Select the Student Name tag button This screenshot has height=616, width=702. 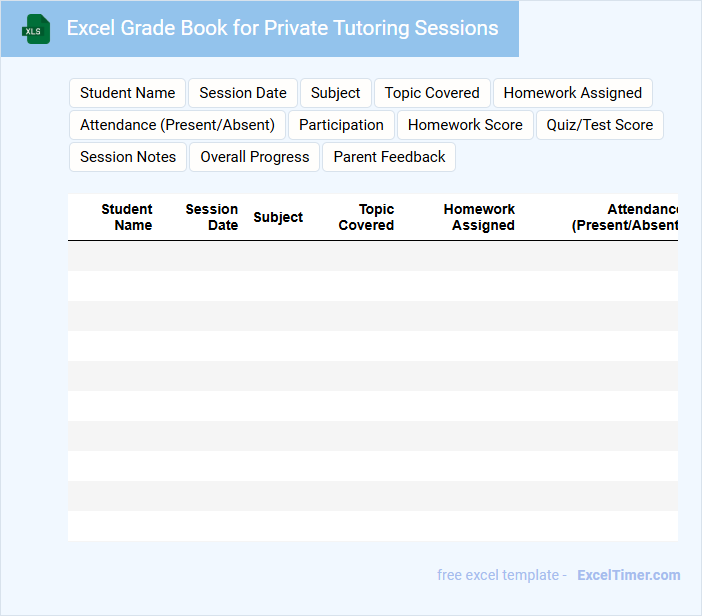127,93
